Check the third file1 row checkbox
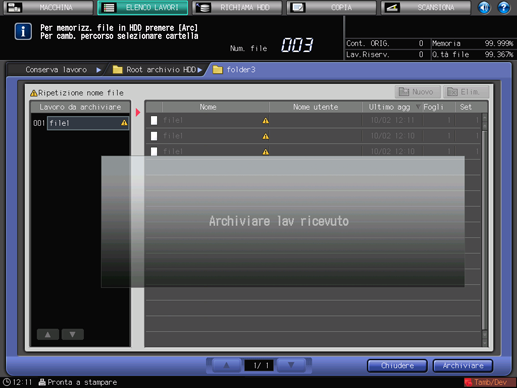 154,152
